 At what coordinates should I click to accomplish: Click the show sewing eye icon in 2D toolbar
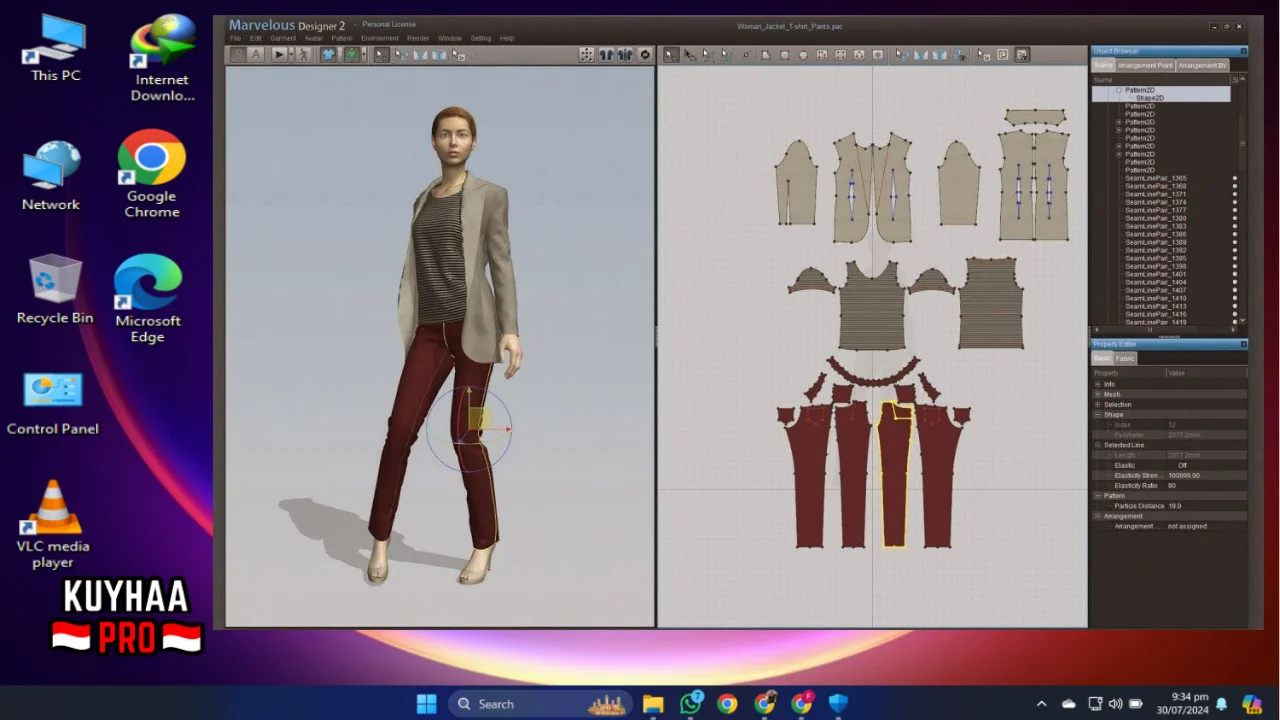coord(959,54)
